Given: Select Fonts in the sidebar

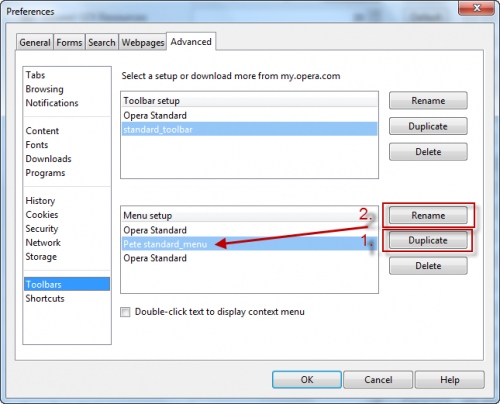Looking at the screenshot, I should (x=67, y=145).
